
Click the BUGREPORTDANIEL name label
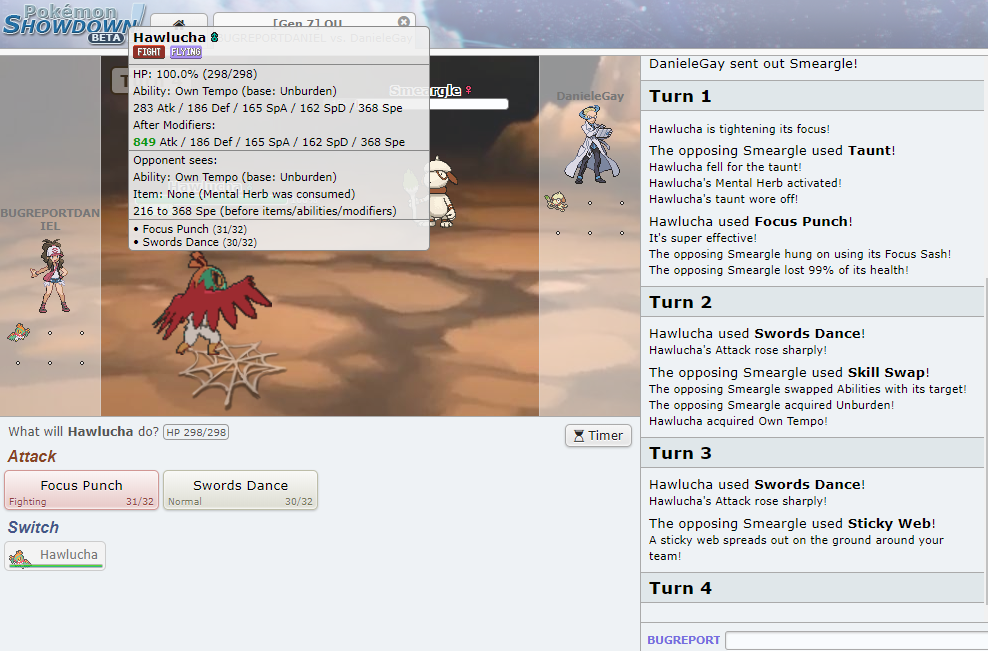50,219
